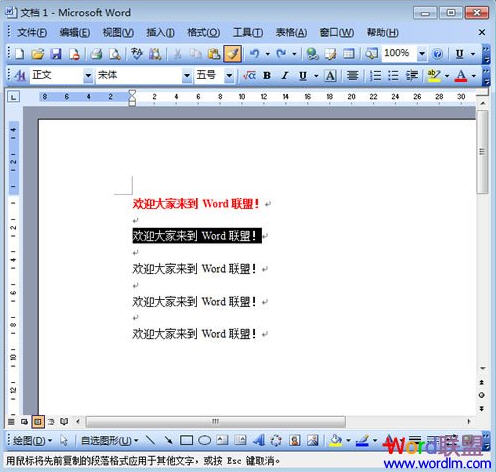Select the Rectangle shape tool
496x472 pixels.
click(x=186, y=441)
